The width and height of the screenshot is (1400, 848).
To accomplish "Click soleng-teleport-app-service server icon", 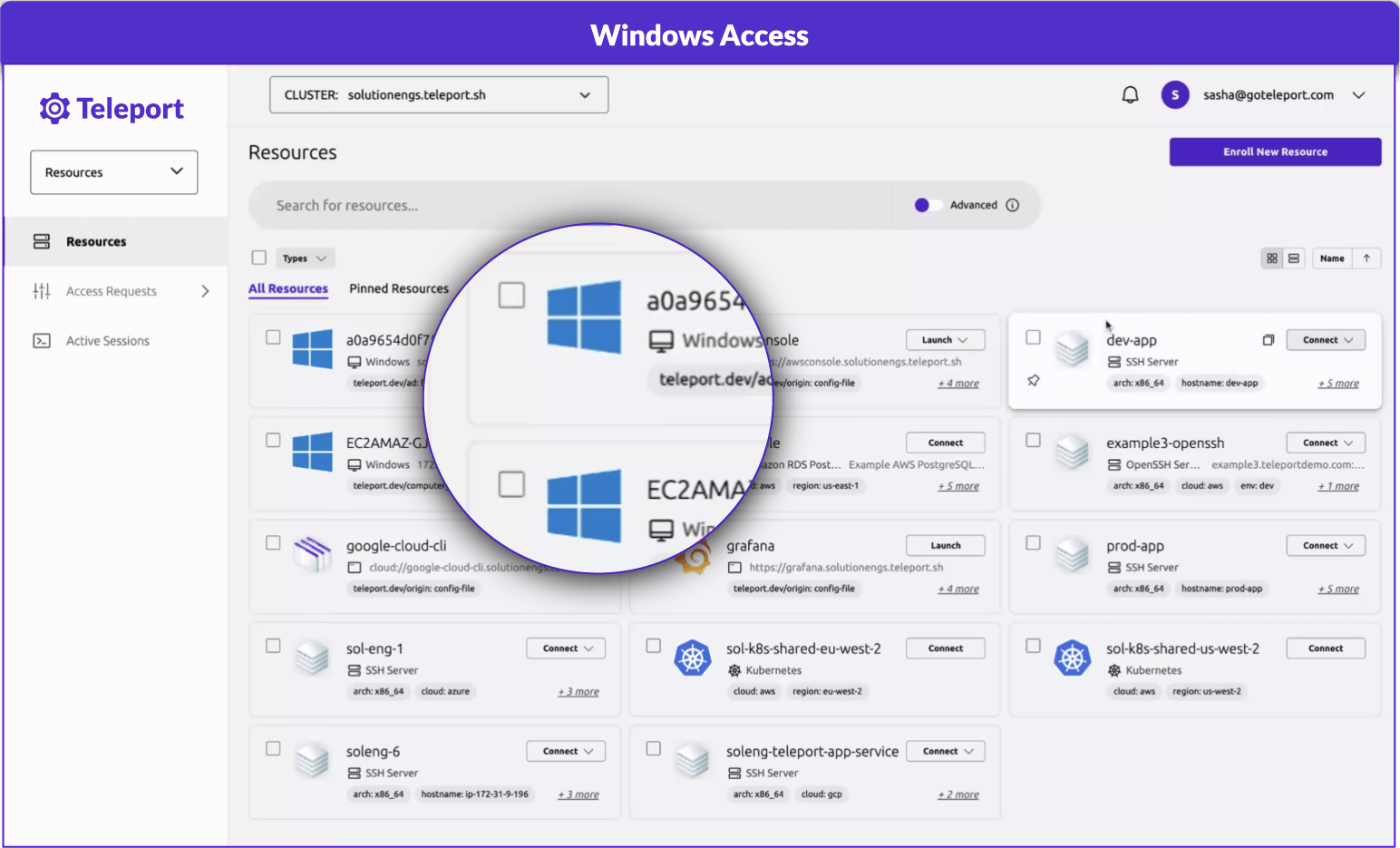I will [693, 760].
